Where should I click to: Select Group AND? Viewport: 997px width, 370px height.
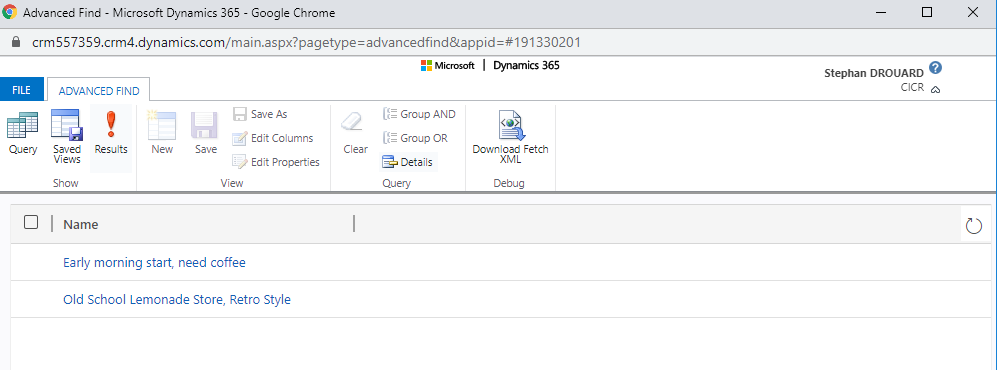(419, 114)
